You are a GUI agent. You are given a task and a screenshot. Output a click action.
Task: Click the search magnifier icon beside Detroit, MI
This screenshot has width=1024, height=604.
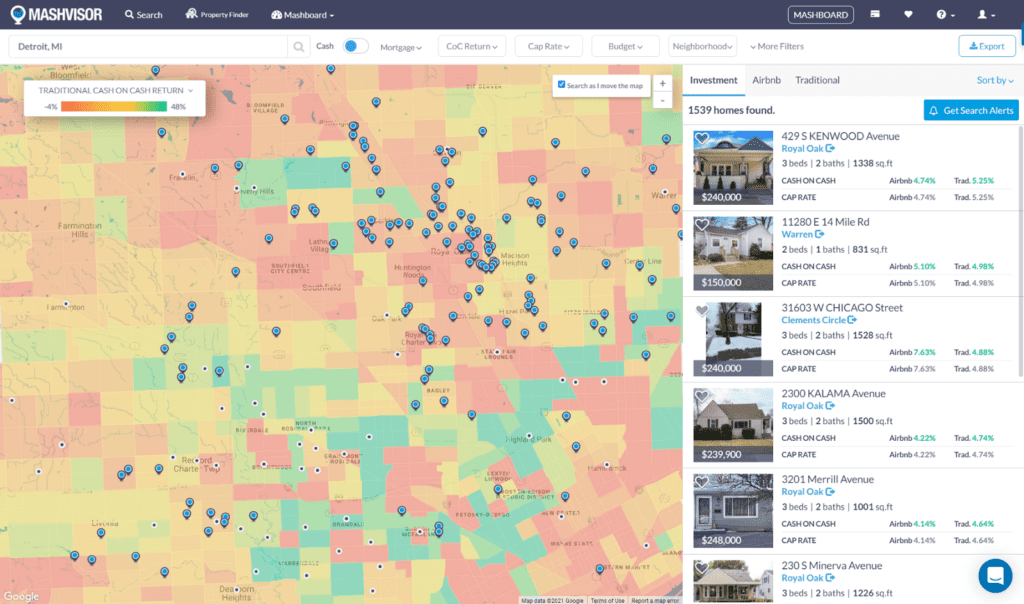click(298, 47)
